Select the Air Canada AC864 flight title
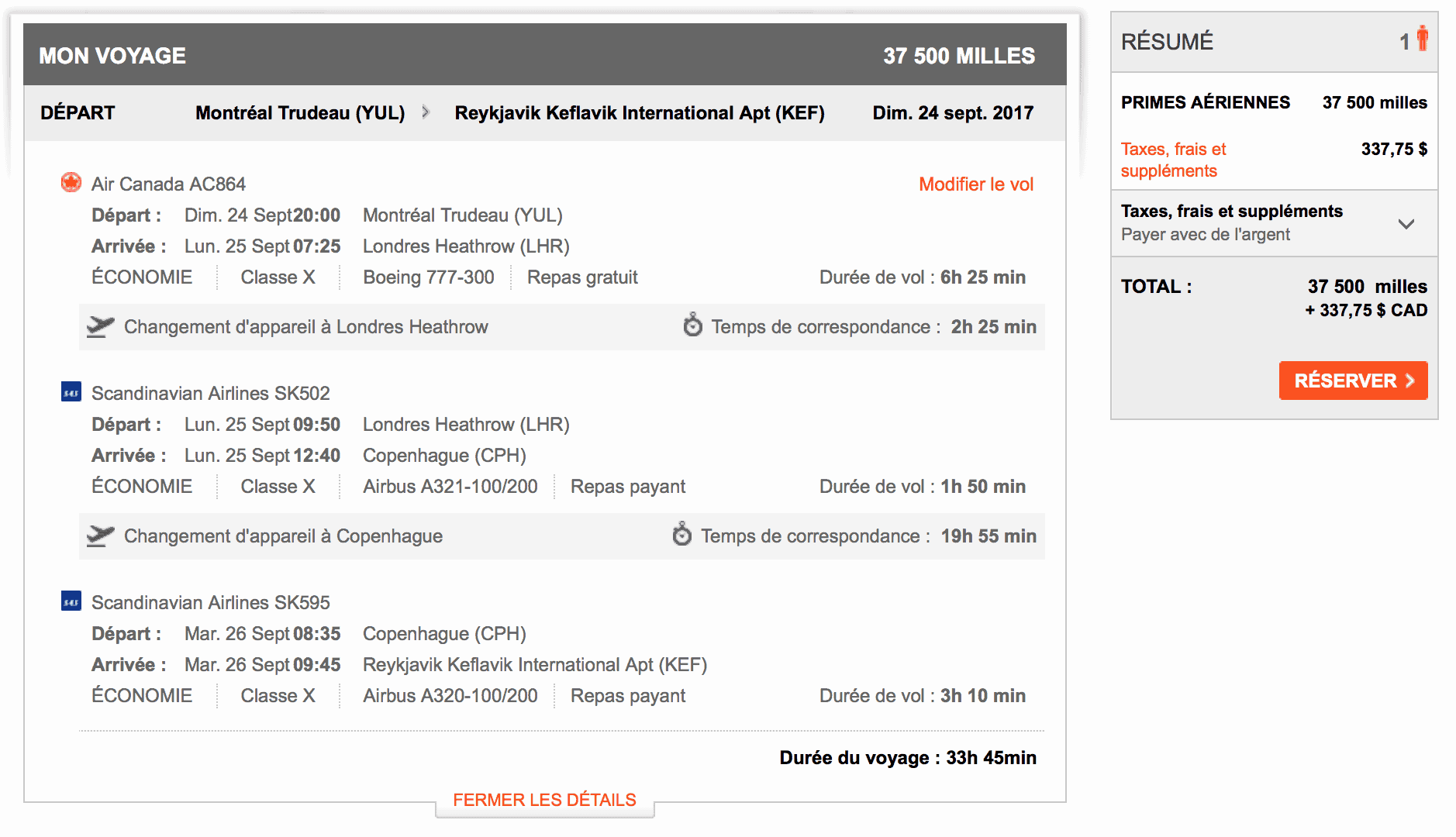 coord(168,184)
